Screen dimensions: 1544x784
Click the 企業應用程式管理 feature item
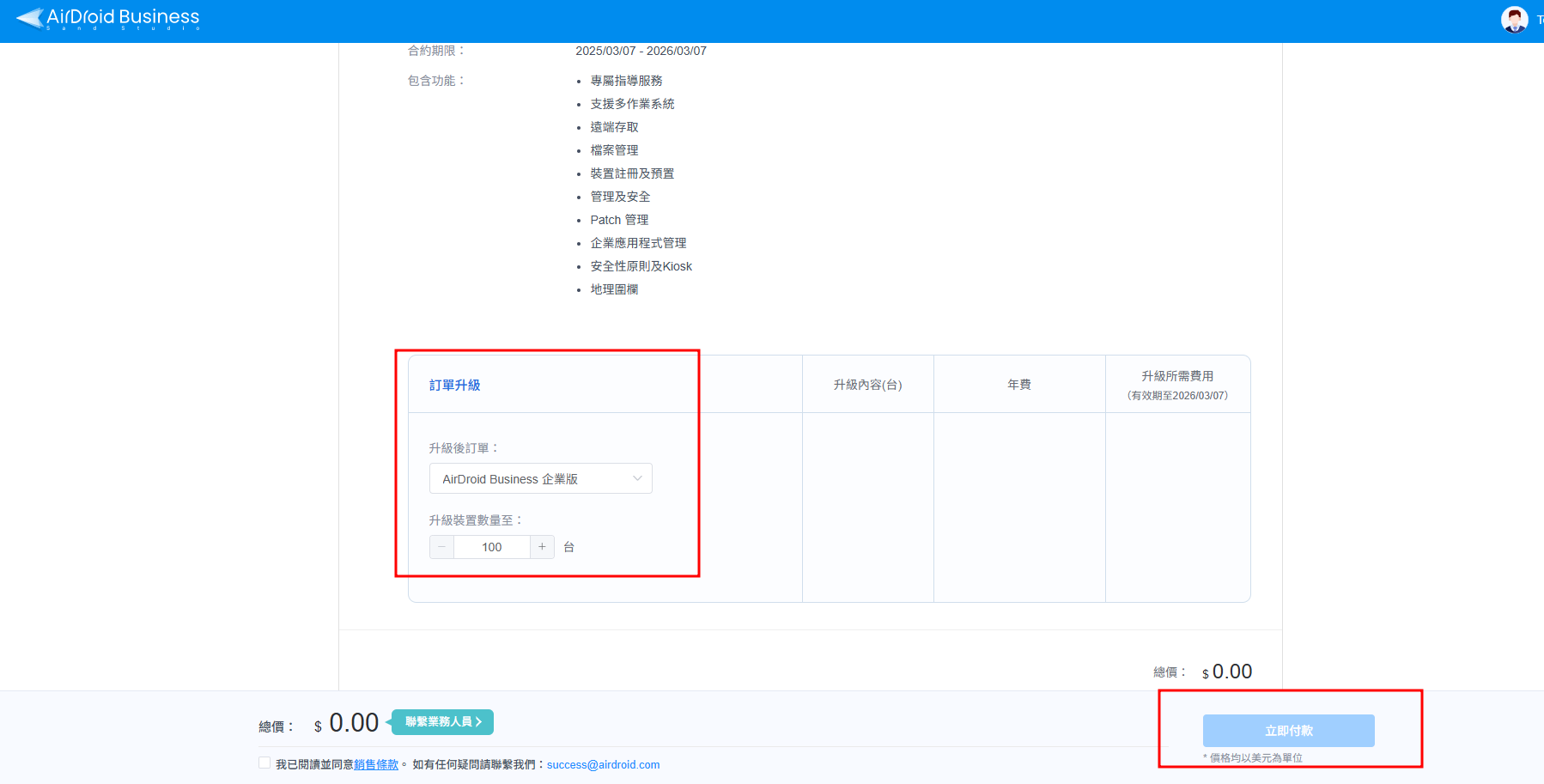tap(639, 243)
